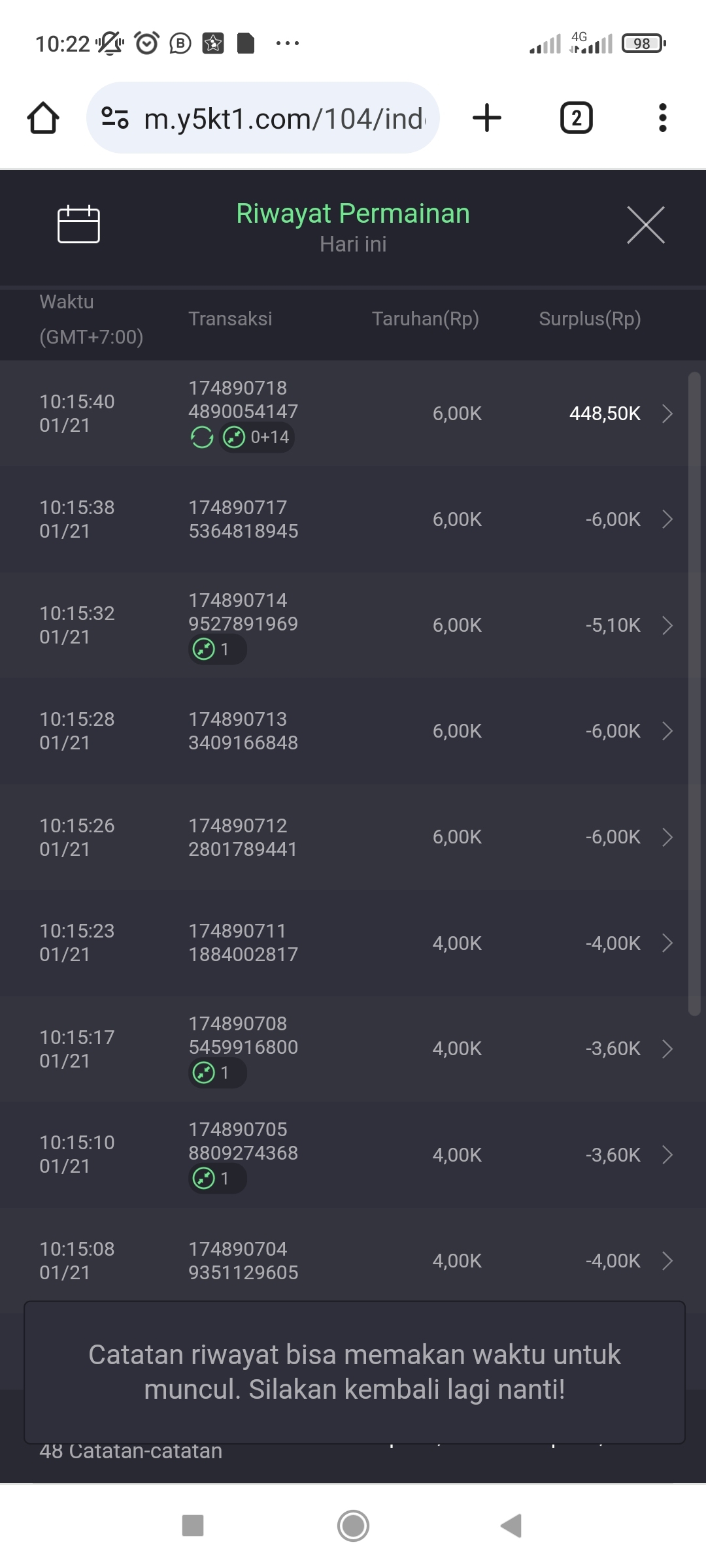Expand the 448,50K surplus row details

coord(667,414)
